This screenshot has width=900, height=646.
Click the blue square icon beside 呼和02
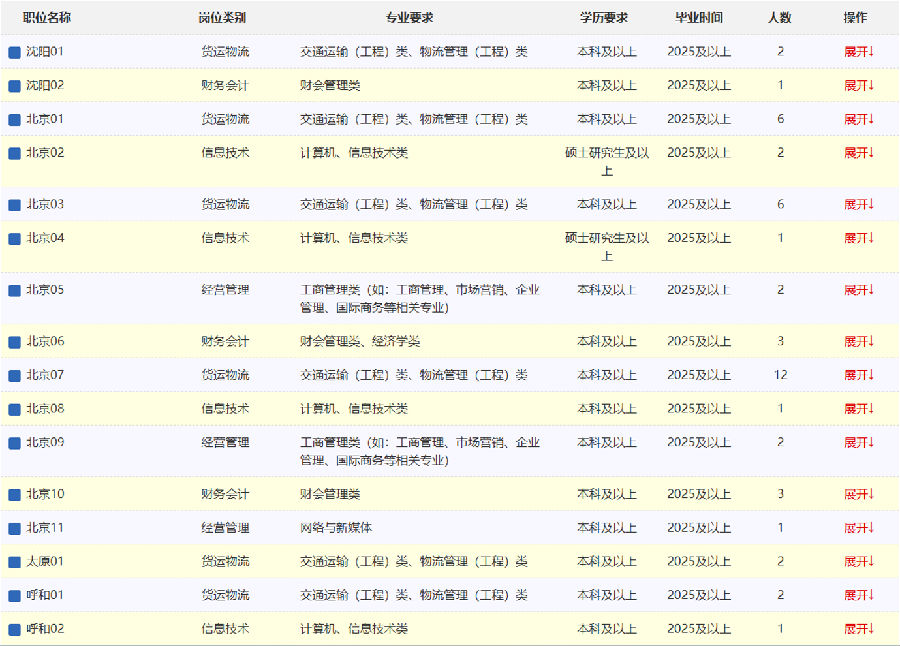click(x=14, y=630)
